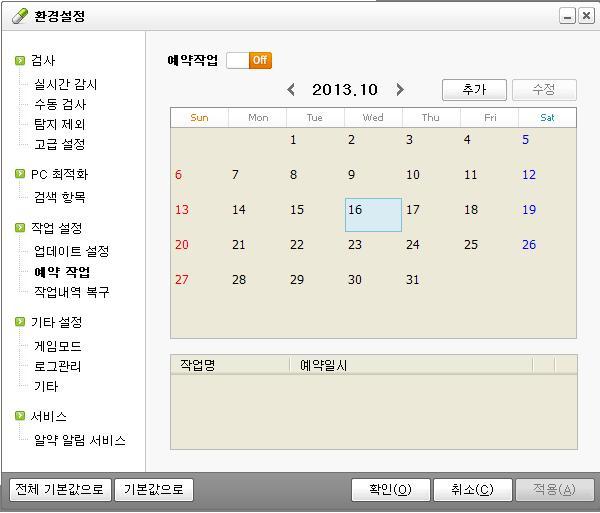Open 작업내역 복구 page
The height and width of the screenshot is (513, 600).
coord(72,292)
